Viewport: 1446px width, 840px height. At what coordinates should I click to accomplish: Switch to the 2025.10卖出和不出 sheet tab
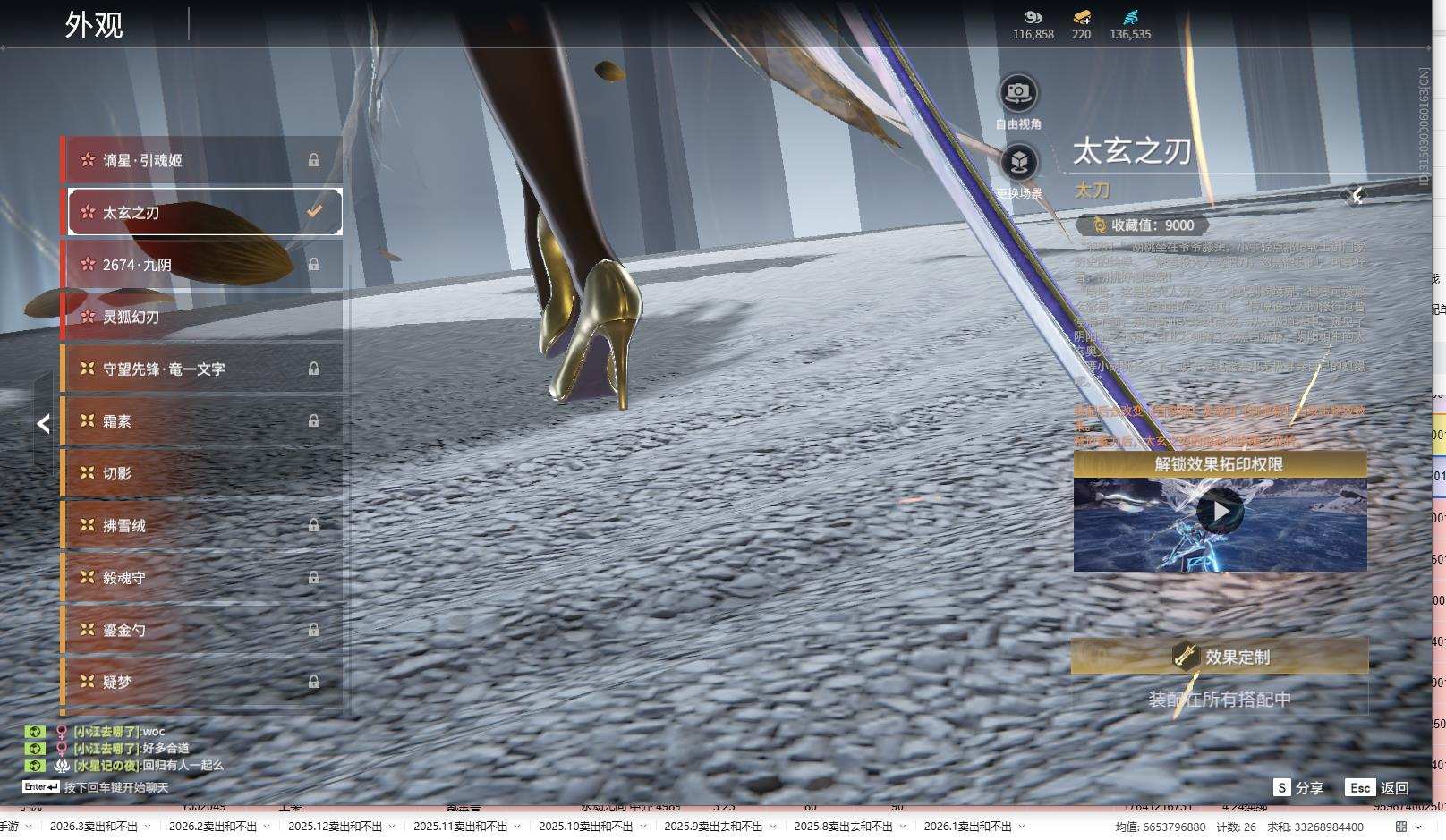pyautogui.click(x=585, y=827)
